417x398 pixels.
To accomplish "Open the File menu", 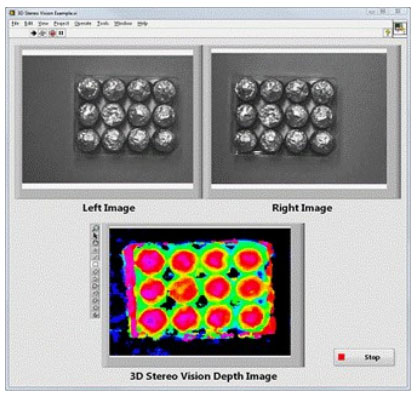I will tap(15, 23).
